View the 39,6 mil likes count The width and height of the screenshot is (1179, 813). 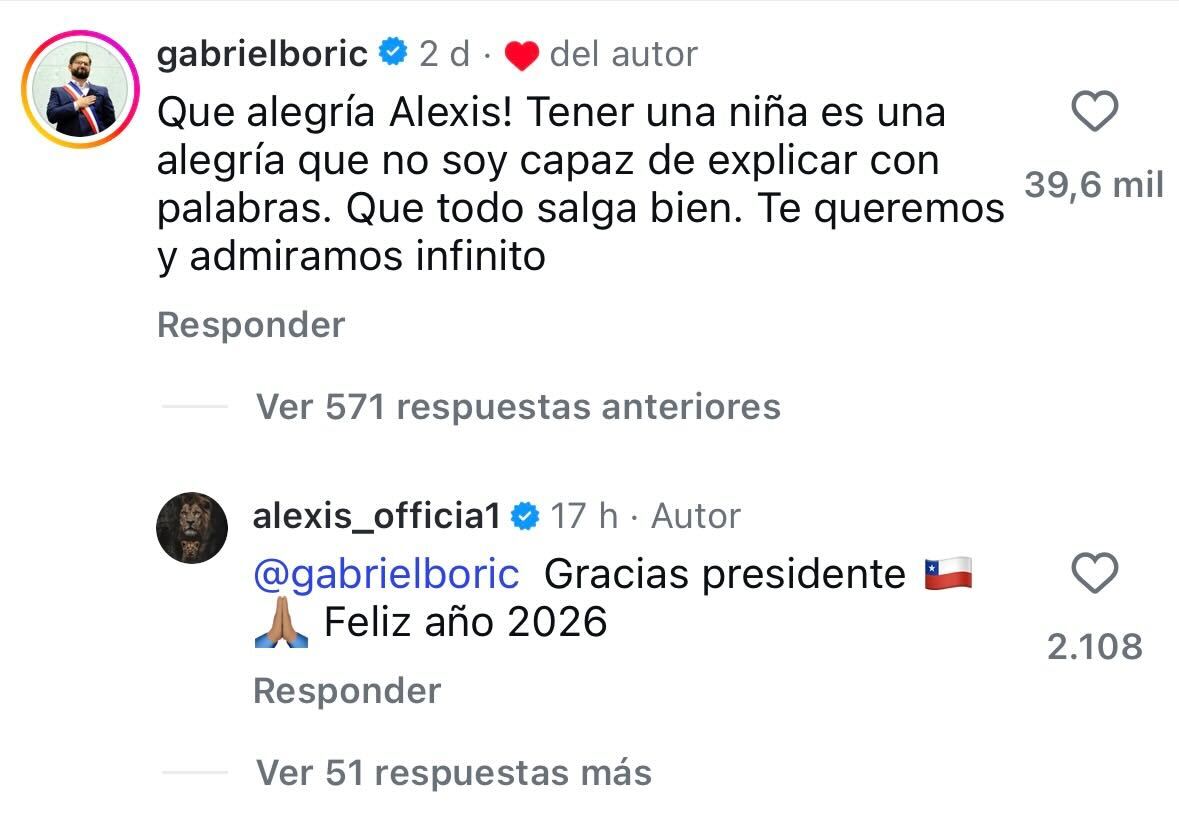[1094, 185]
